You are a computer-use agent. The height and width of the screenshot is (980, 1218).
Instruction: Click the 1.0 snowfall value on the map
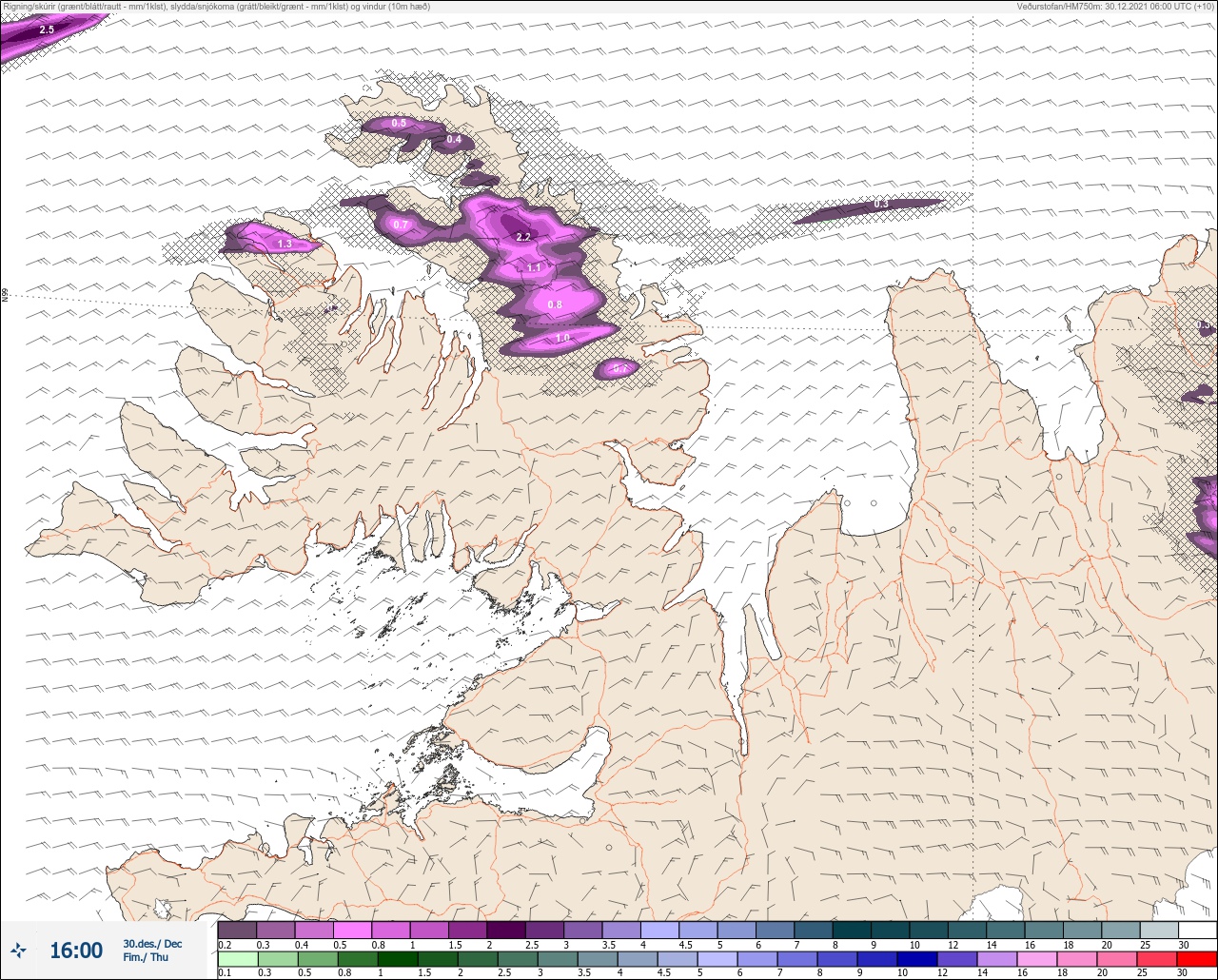562,338
